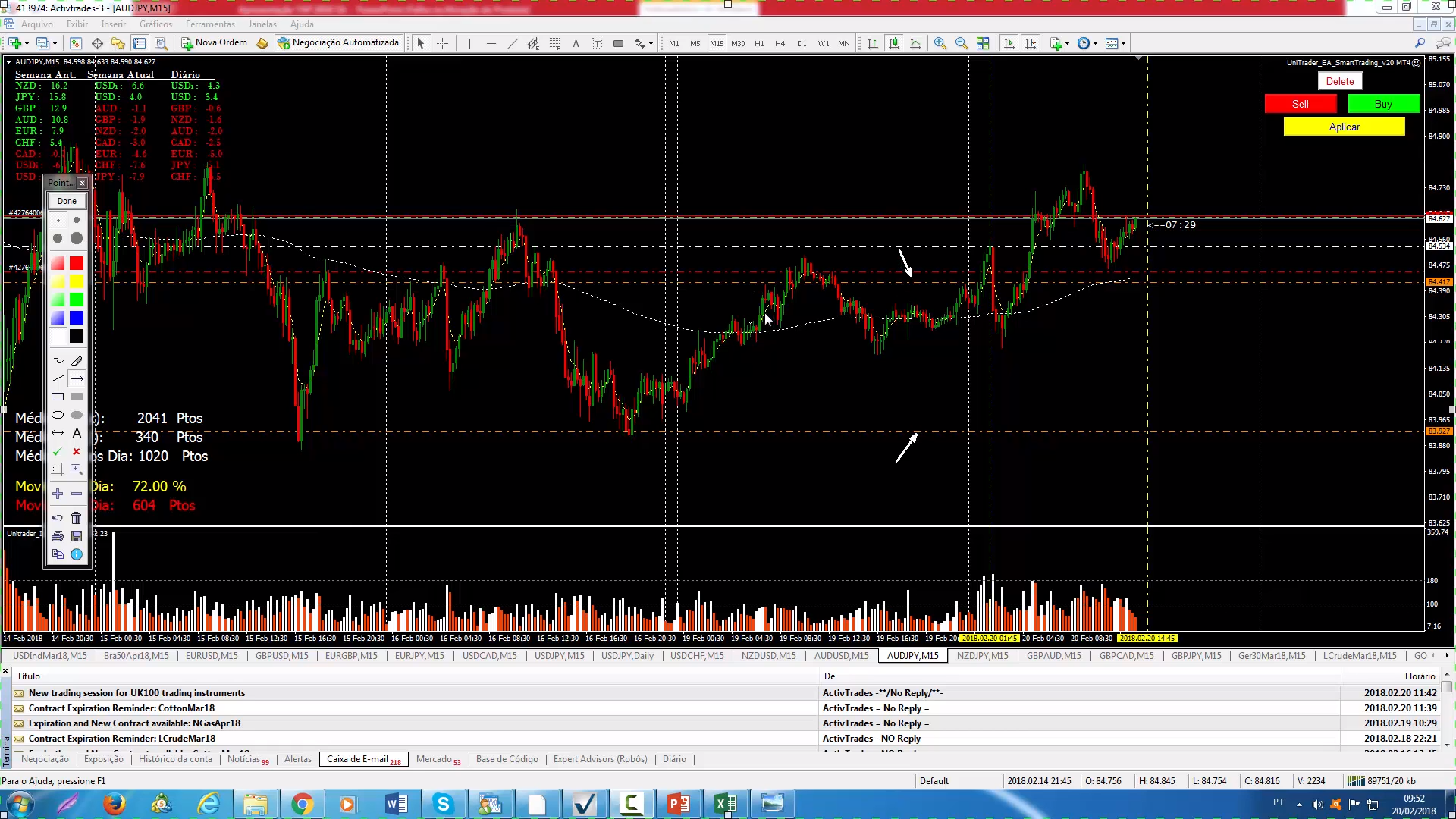Click the Nova Ordem button

[x=214, y=42]
